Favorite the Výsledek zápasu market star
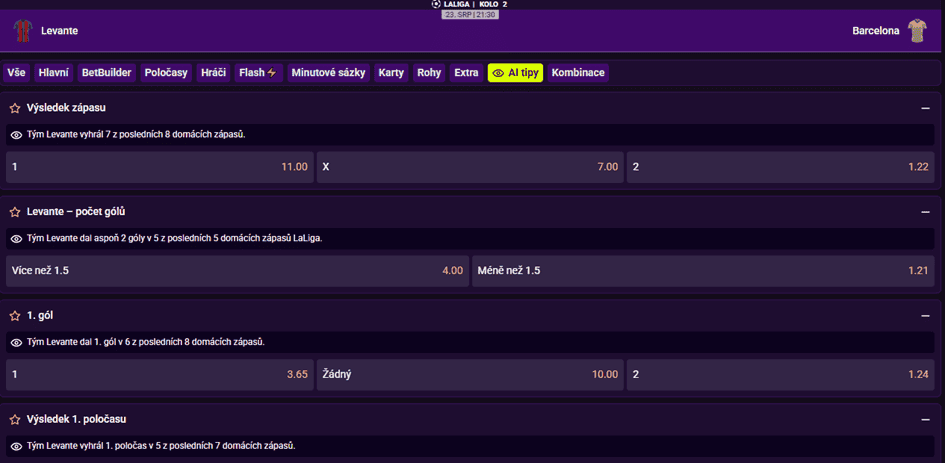Viewport: 945px width, 463px height. [15, 109]
